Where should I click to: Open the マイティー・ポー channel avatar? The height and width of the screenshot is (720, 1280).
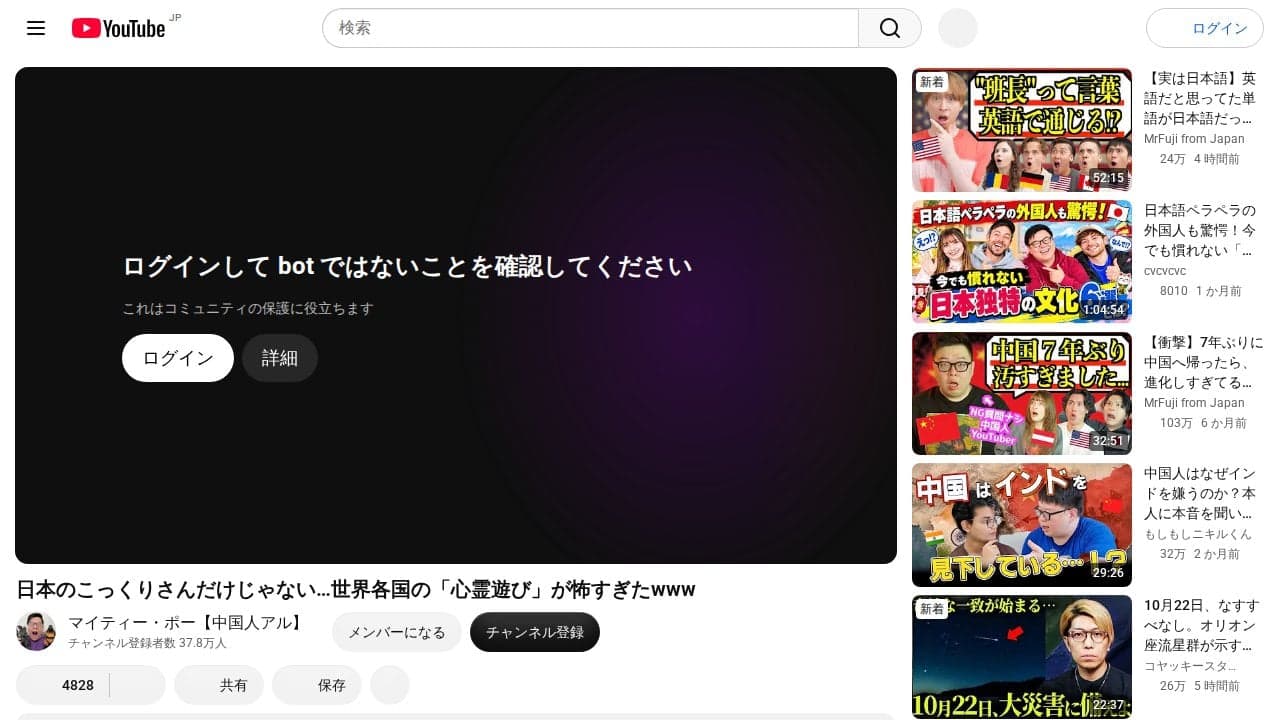coord(36,631)
